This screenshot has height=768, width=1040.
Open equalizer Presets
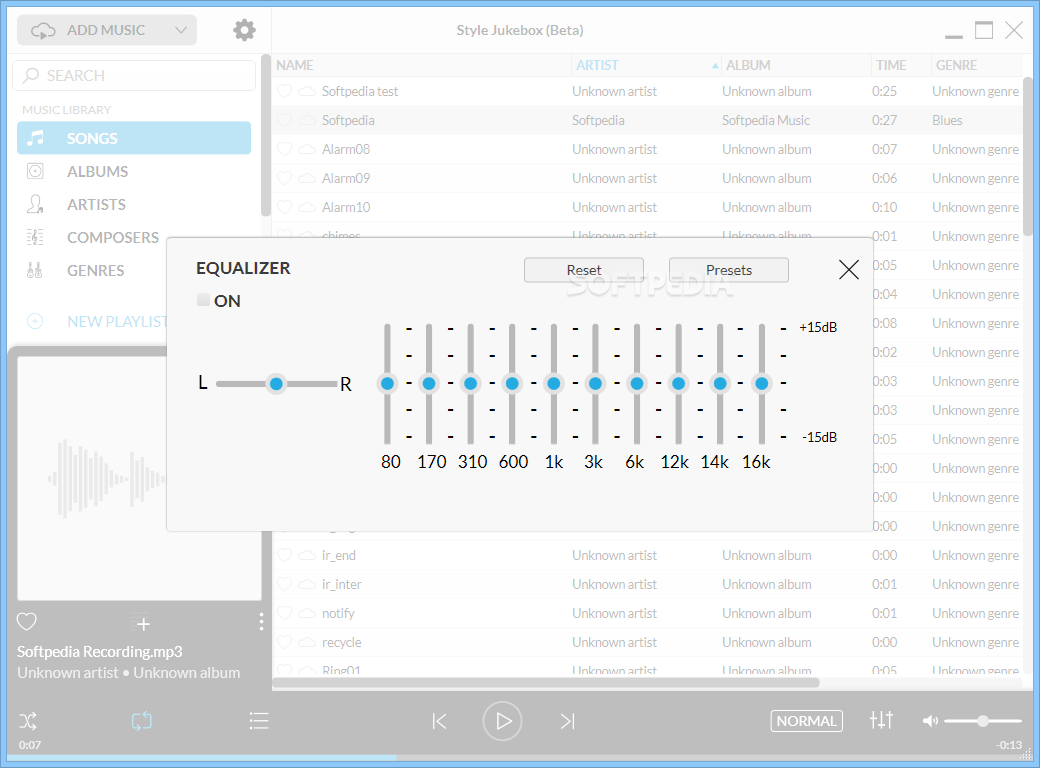click(728, 270)
